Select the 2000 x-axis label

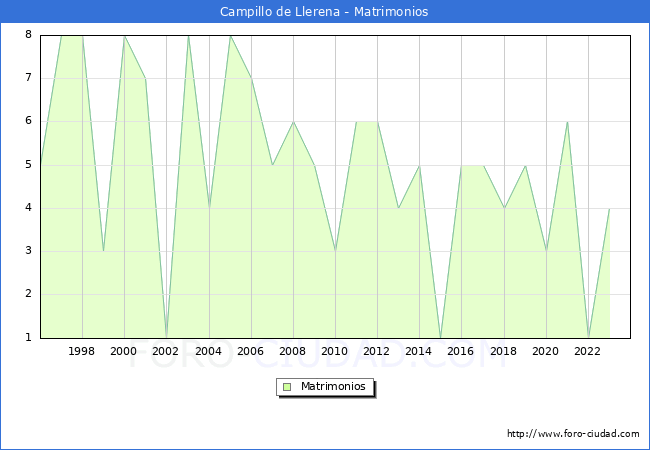[x=124, y=351]
